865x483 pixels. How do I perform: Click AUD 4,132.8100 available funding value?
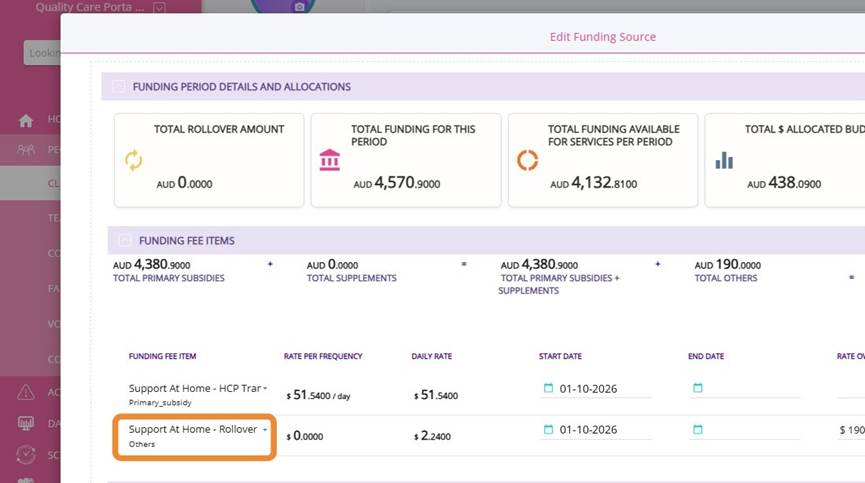tap(594, 183)
